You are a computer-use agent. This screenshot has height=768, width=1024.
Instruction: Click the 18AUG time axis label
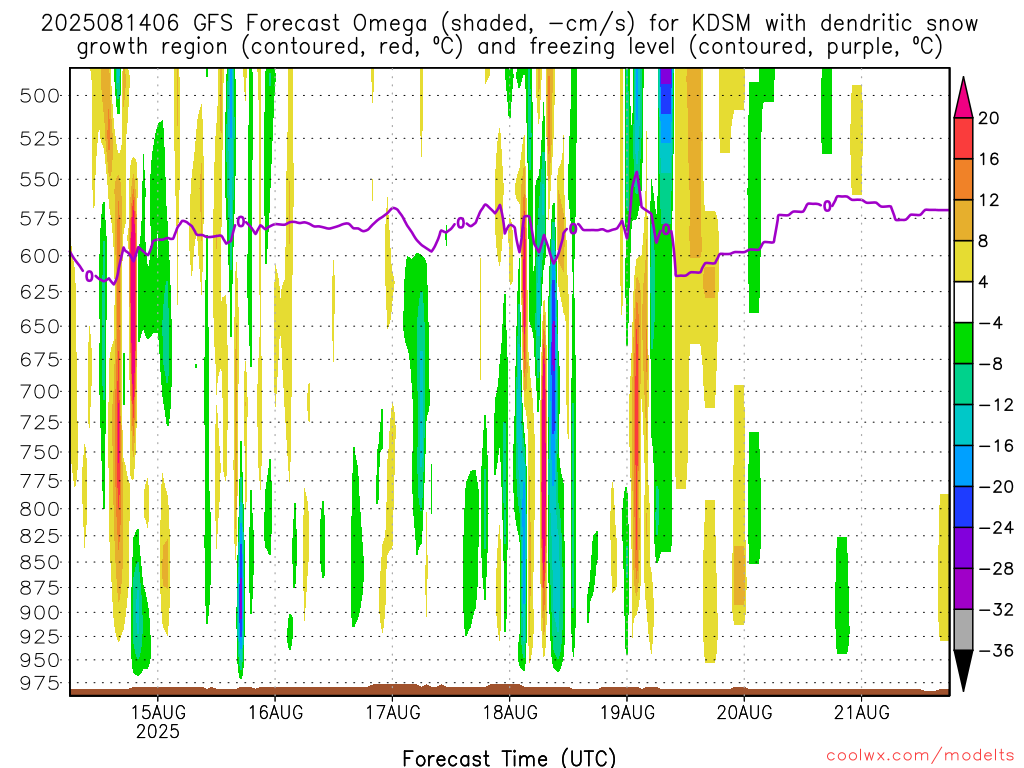[x=510, y=712]
